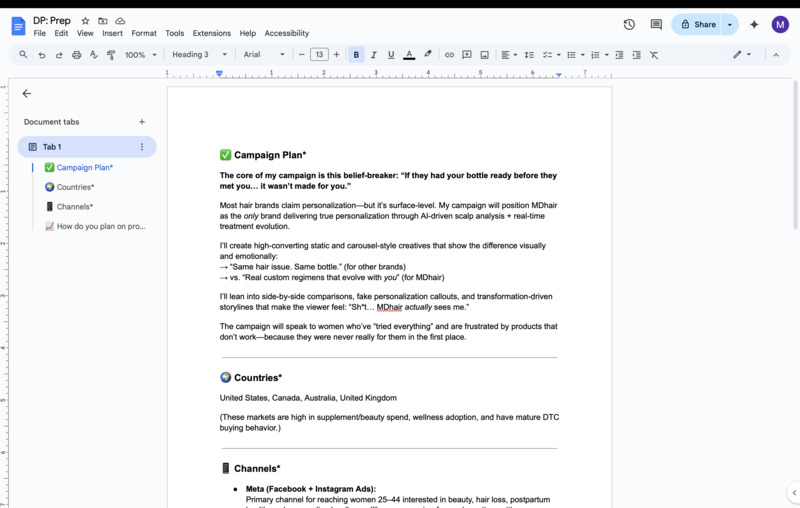Open version history clock icon
The width and height of the screenshot is (800, 508).
point(629,24)
